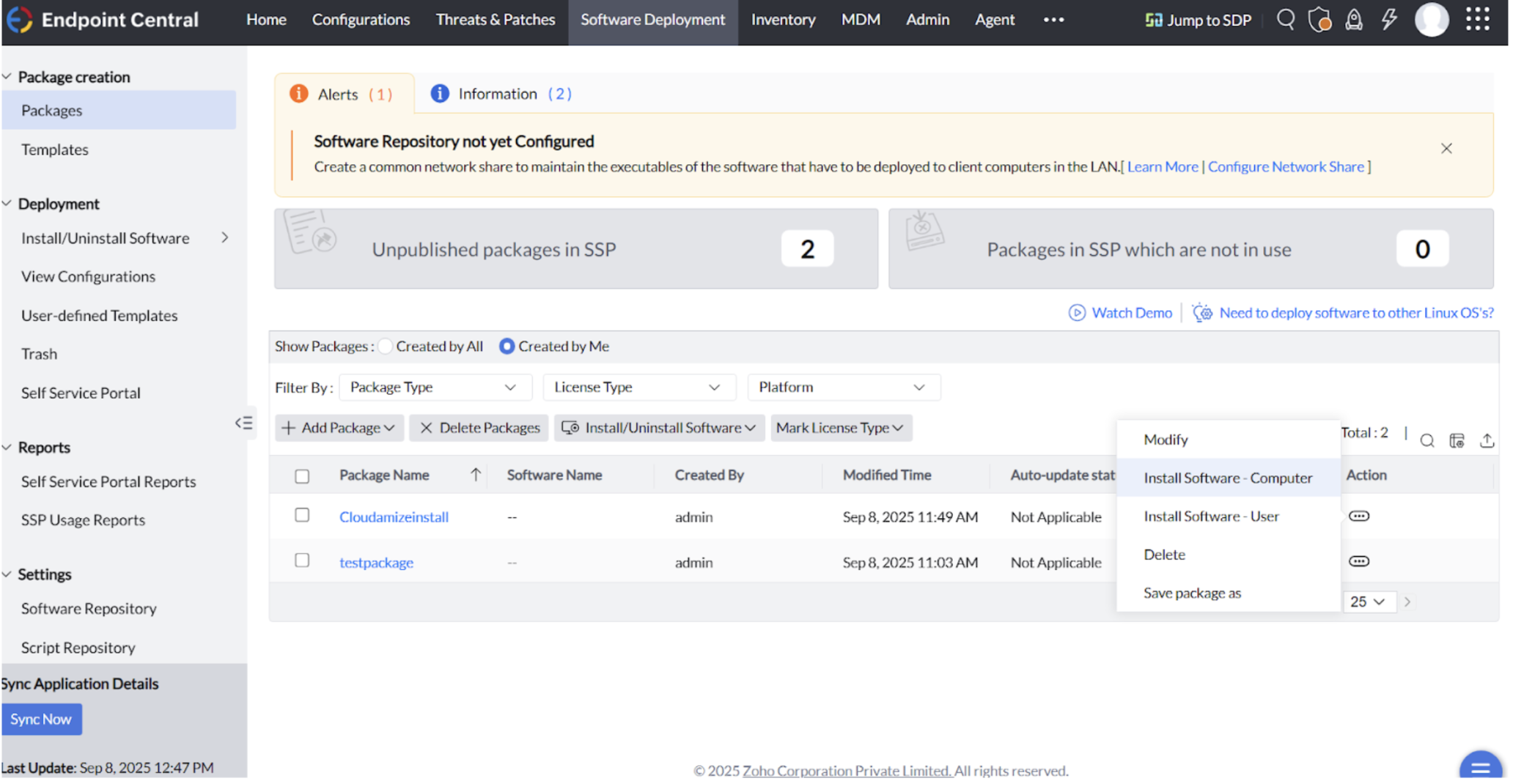Check the testpackage row checkbox
Screen dimensions: 1513x784
pyautogui.click(x=302, y=561)
